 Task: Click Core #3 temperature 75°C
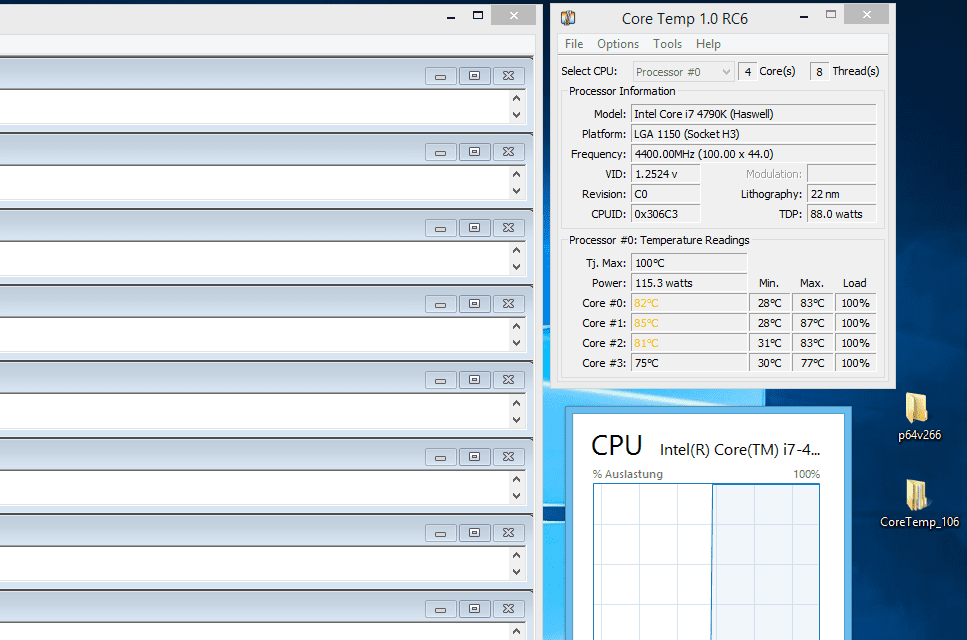pos(689,363)
